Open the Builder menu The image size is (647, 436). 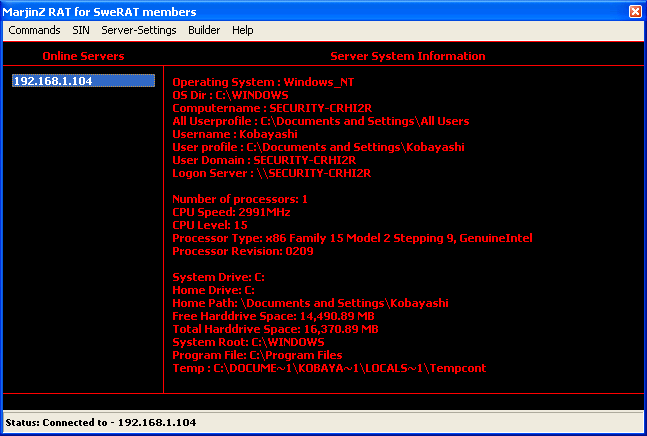tap(204, 31)
